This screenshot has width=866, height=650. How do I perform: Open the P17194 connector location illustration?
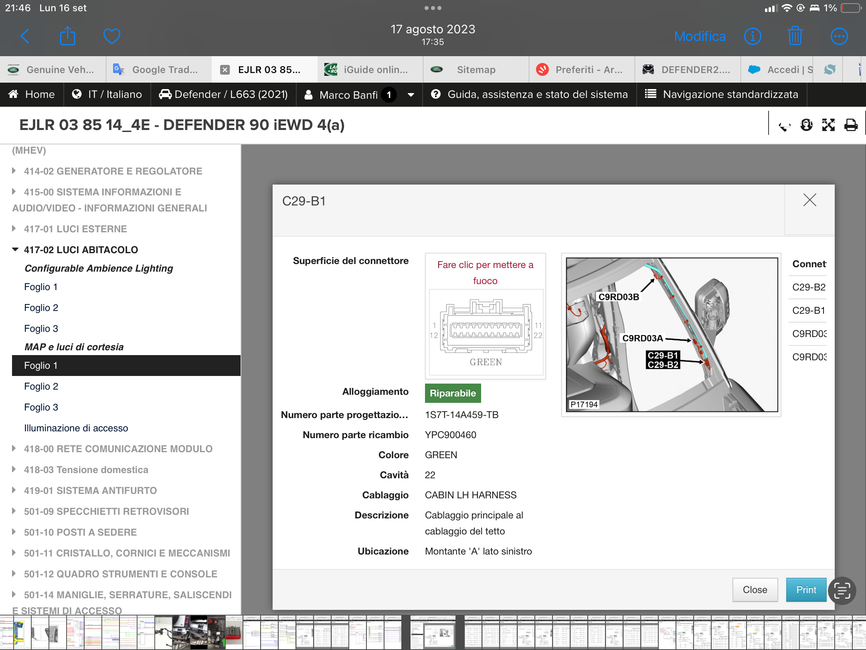tap(672, 335)
